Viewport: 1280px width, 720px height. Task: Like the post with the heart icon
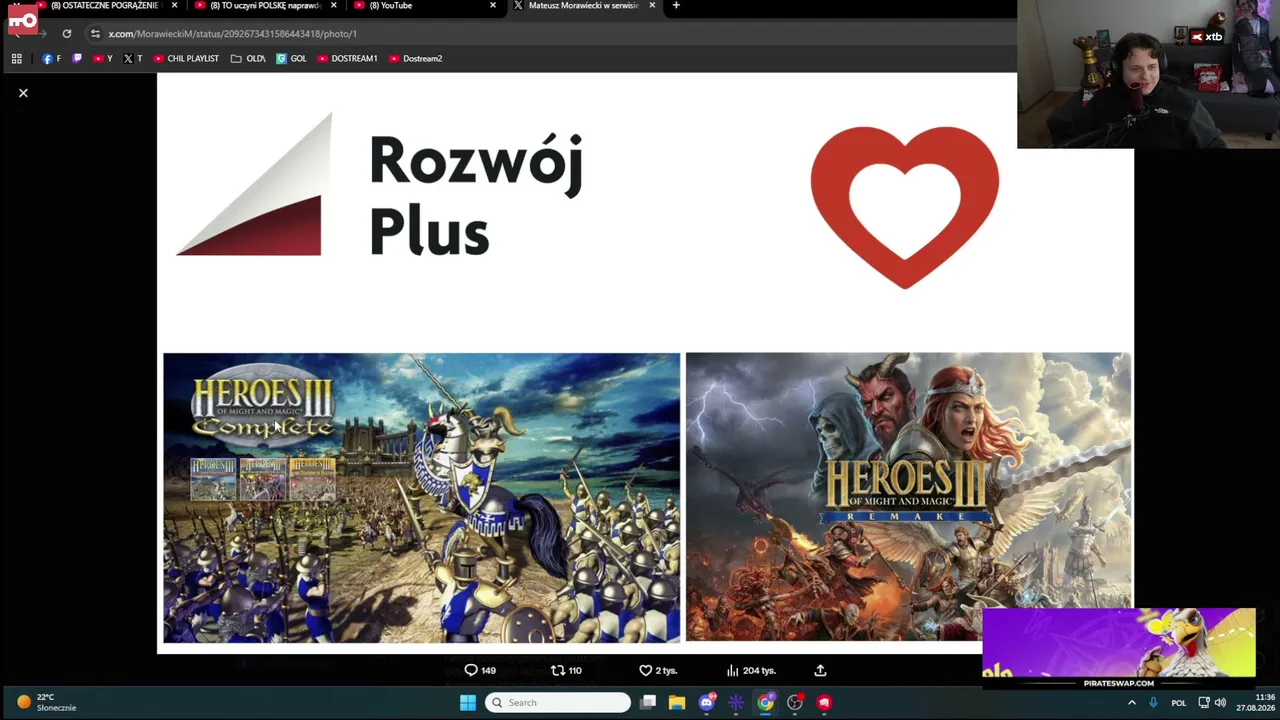[x=645, y=670]
